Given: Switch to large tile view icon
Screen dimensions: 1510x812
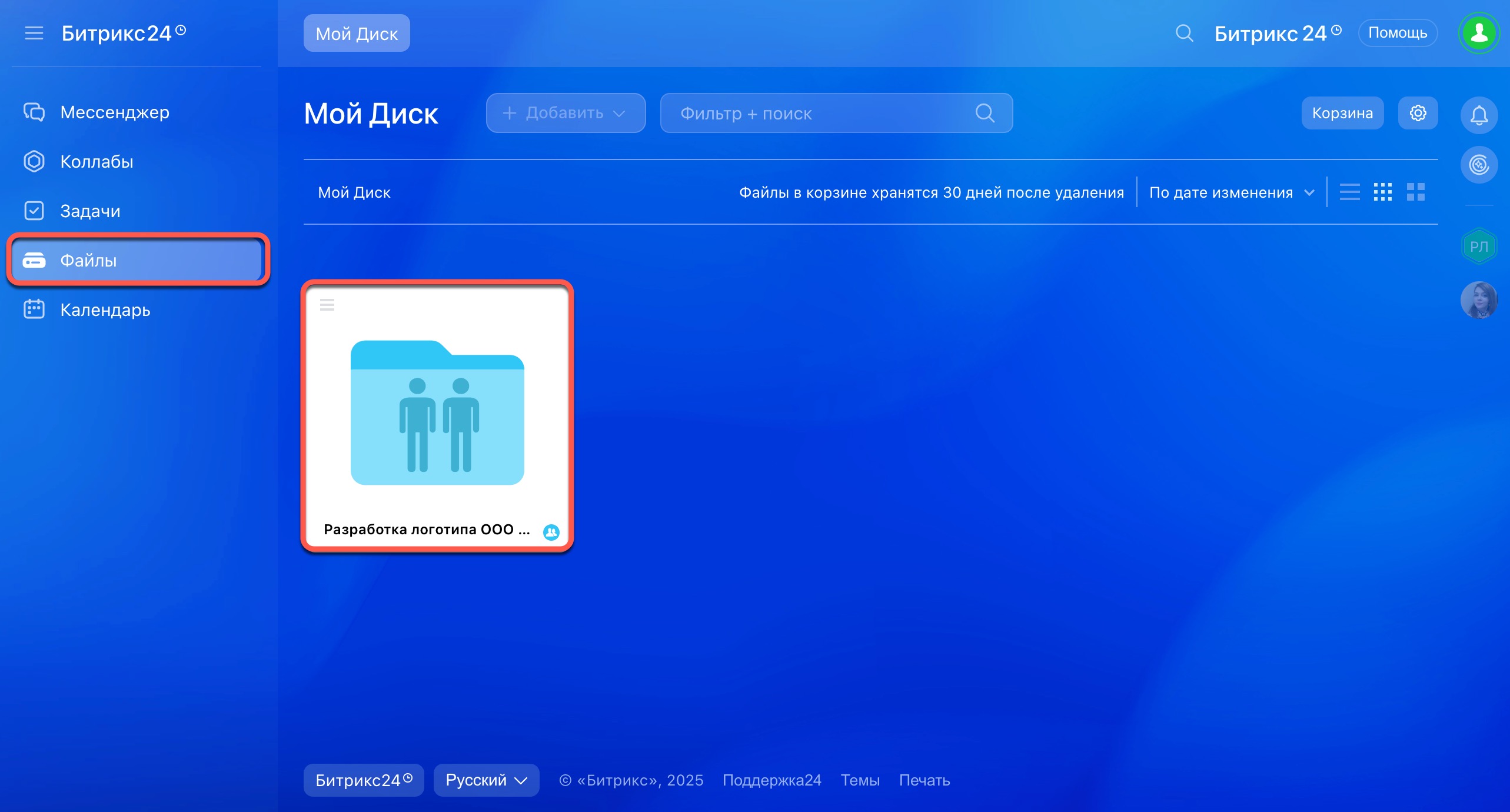Looking at the screenshot, I should coord(1416,192).
